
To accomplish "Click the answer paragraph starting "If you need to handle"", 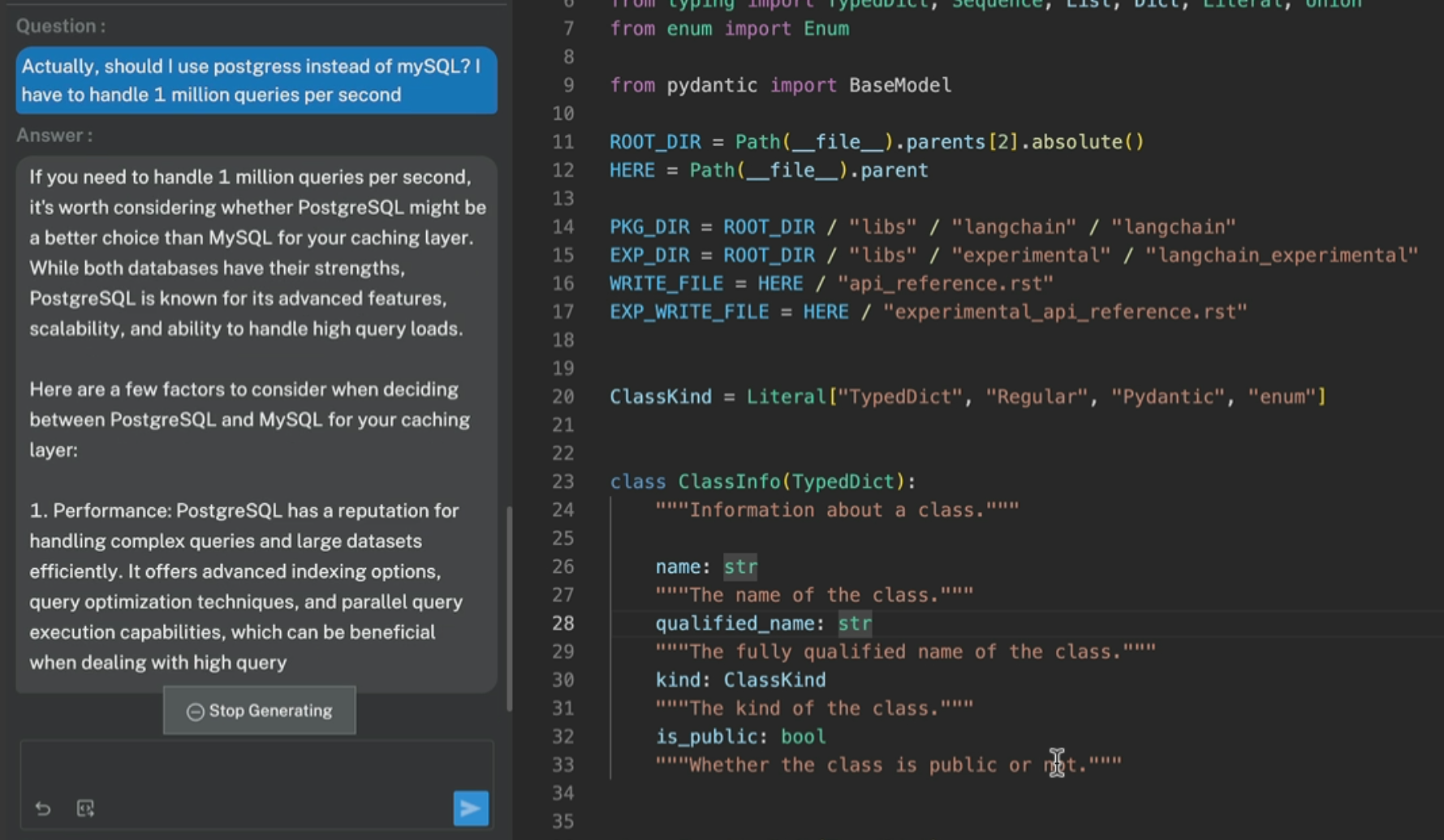I will [x=258, y=253].
